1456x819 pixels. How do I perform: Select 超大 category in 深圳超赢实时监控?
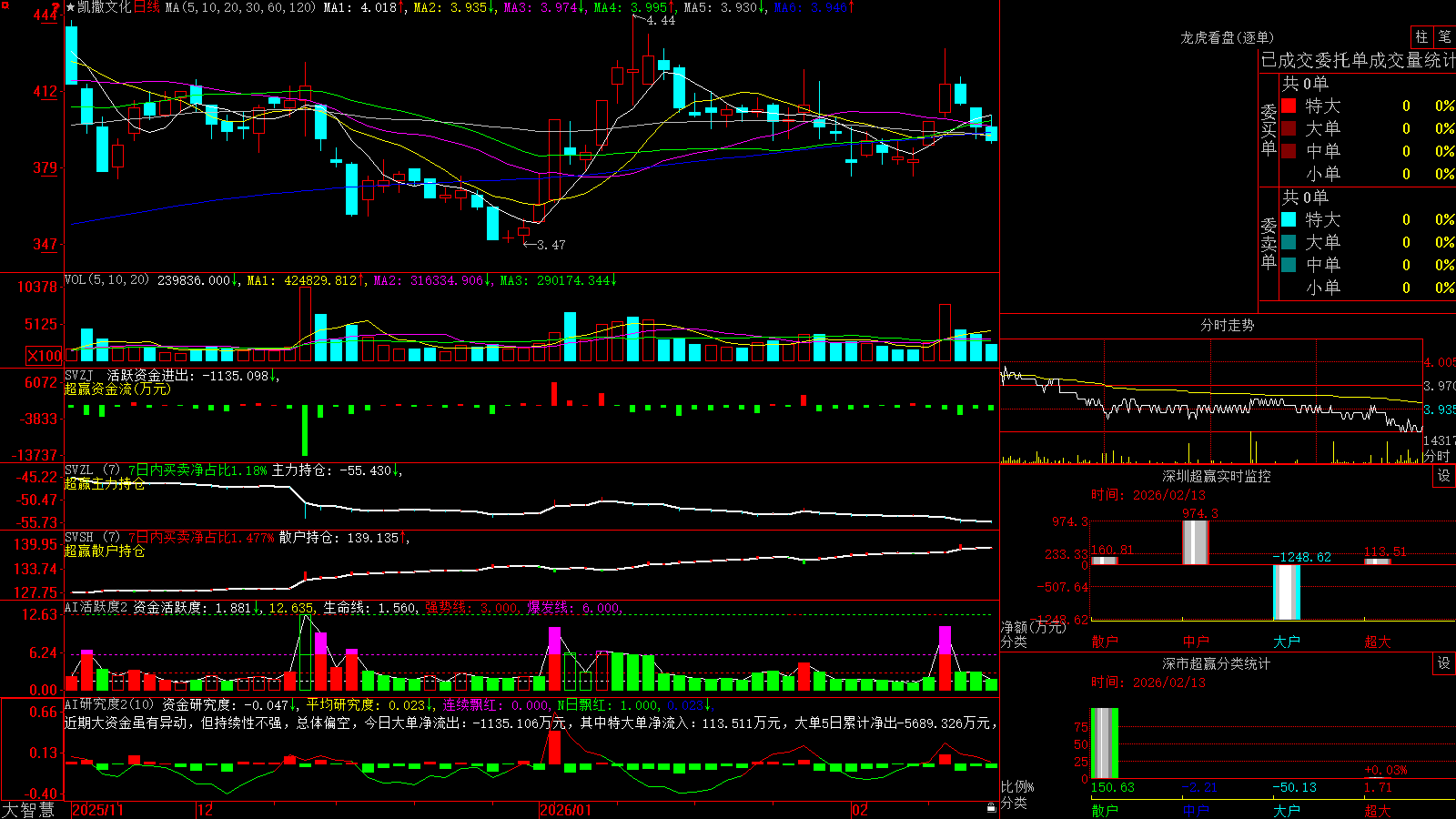point(1378,642)
